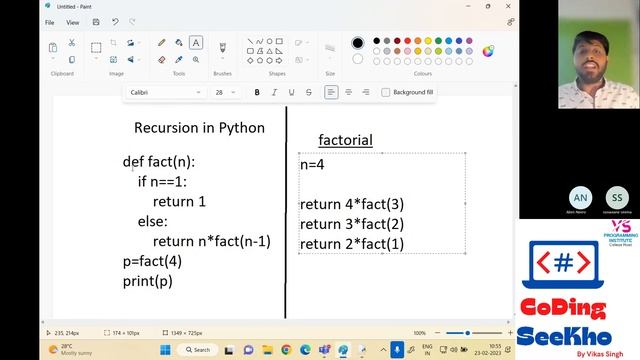Screen dimensions: 640x360
Task: Pick the Curve shape
Action: [x=260, y=41]
